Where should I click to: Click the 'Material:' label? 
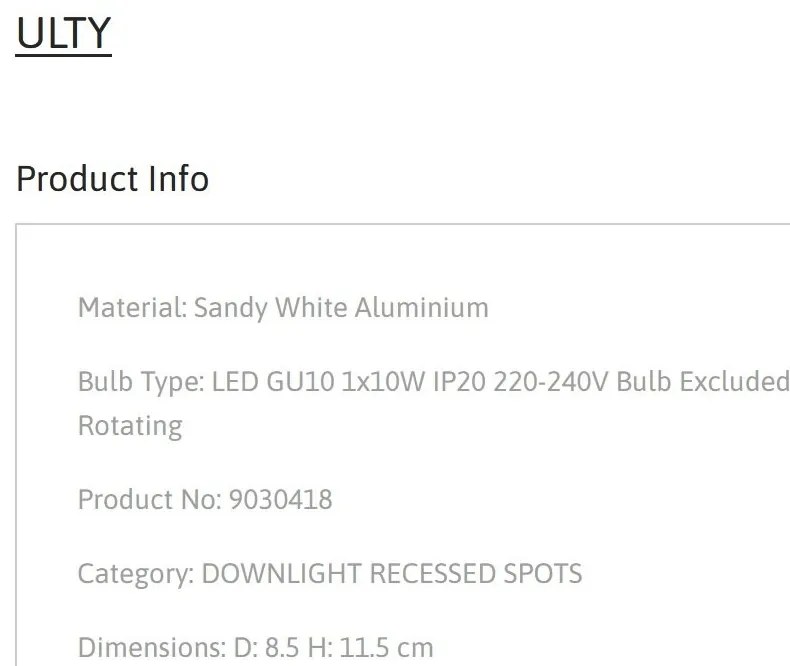point(133,307)
